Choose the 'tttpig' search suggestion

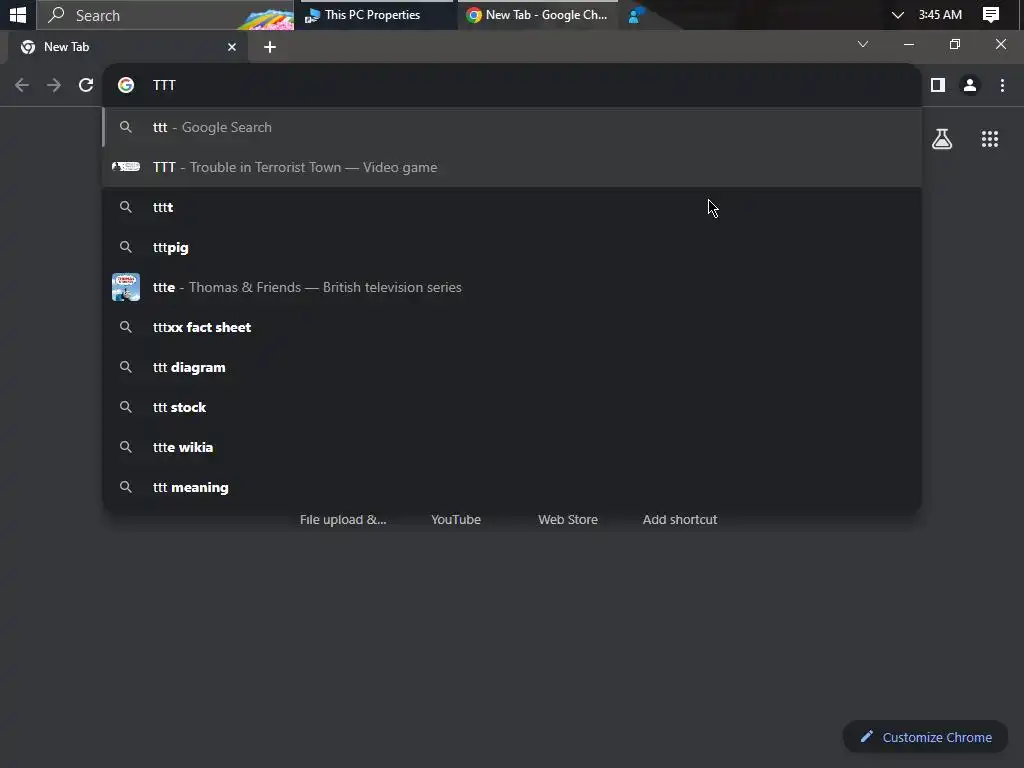pyautogui.click(x=512, y=248)
